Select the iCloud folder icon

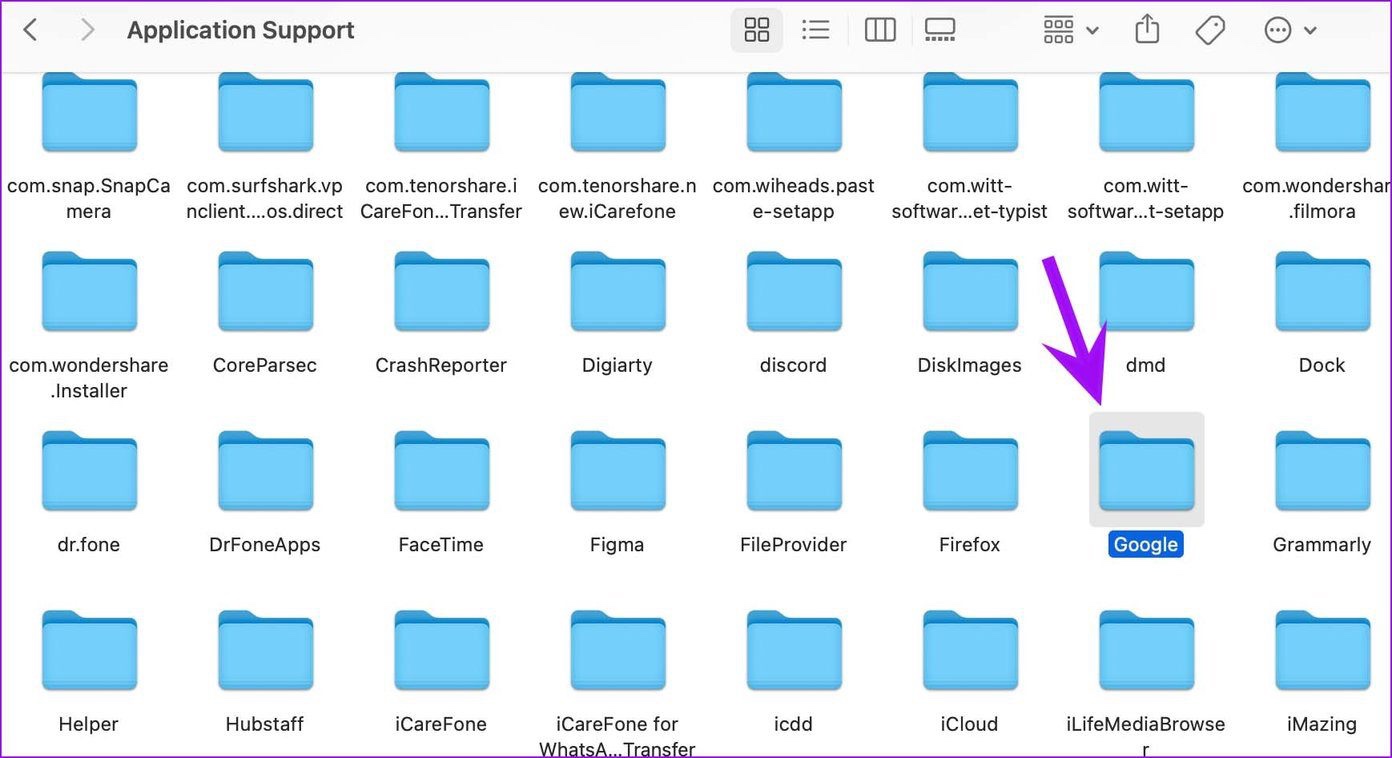tap(969, 651)
